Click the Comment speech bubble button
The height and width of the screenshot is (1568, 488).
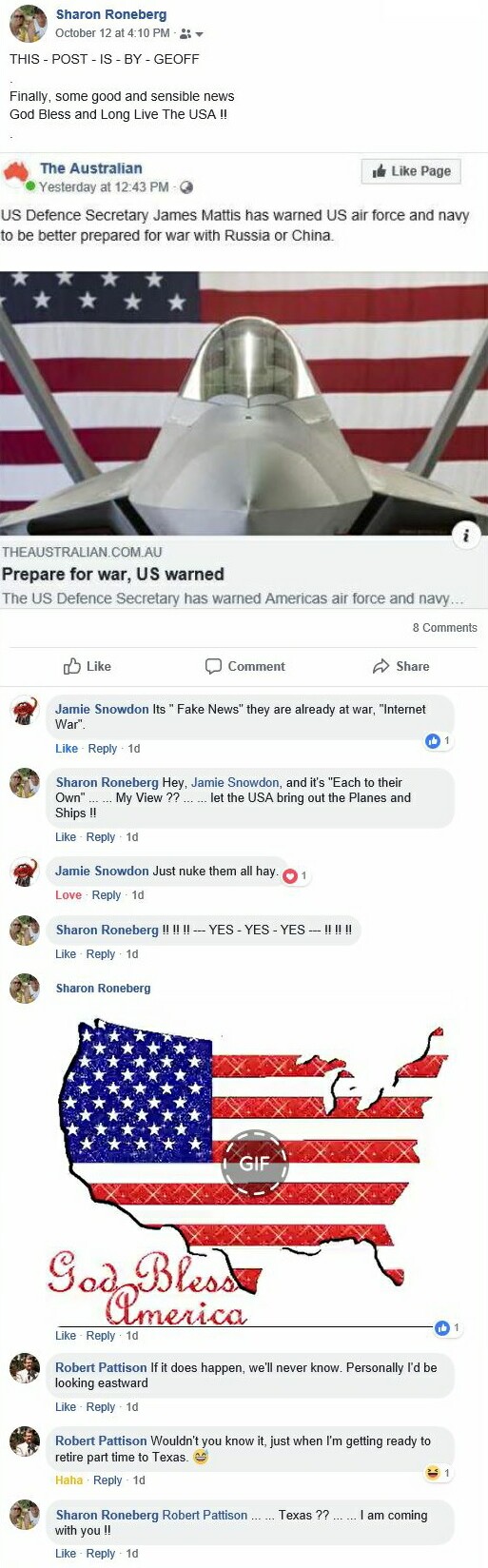click(x=245, y=666)
